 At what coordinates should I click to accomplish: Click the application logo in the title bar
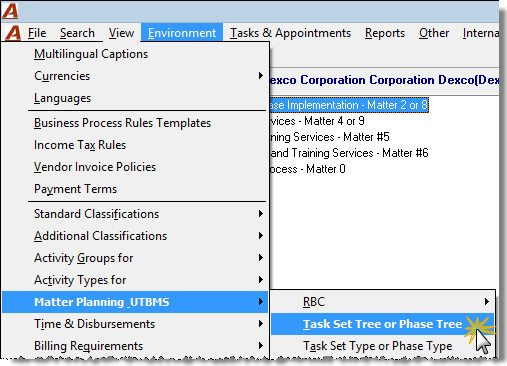(10, 11)
